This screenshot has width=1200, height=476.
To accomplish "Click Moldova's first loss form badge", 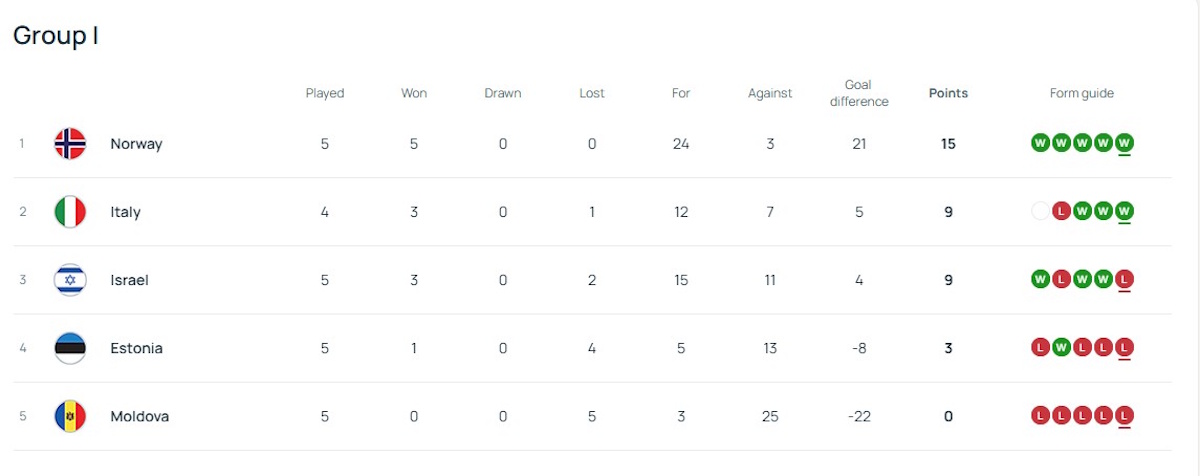I will pyautogui.click(x=1040, y=415).
